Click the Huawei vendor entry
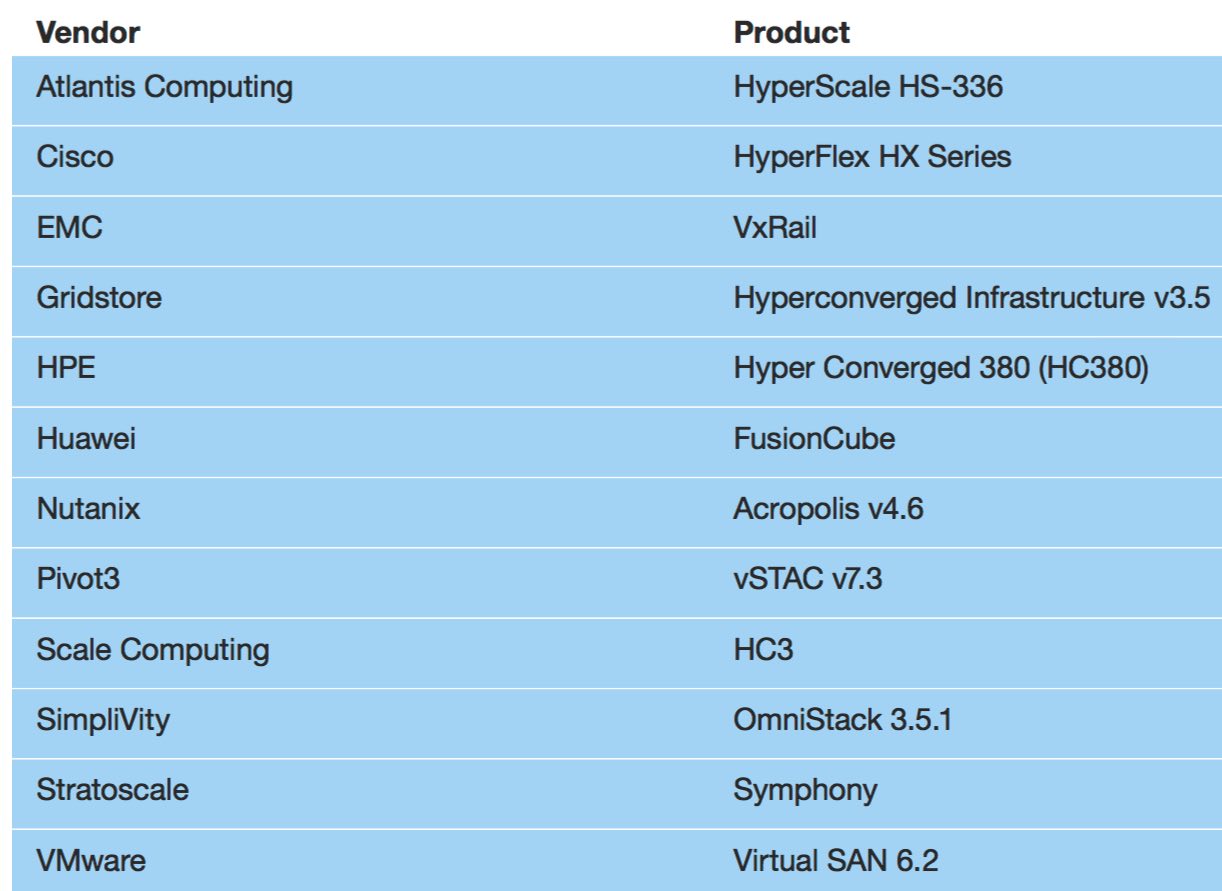The height and width of the screenshot is (891, 1222). pyautogui.click(x=86, y=438)
